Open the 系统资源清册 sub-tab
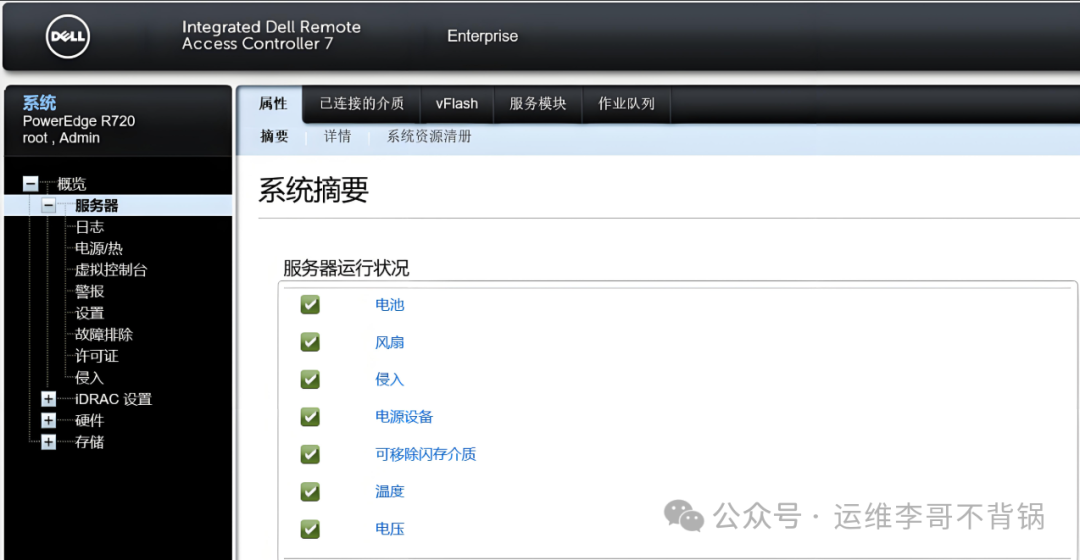The height and width of the screenshot is (560, 1080). [429, 136]
